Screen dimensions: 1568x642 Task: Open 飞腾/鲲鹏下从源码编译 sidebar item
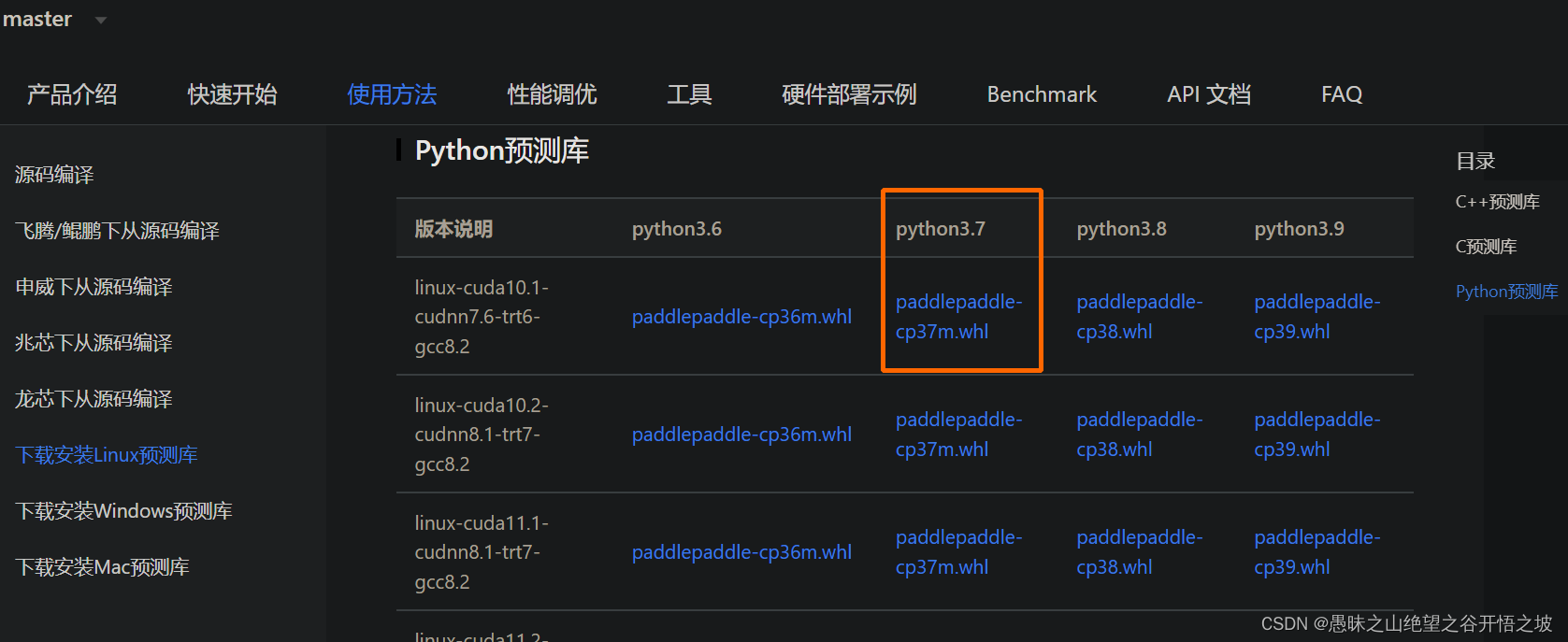tap(117, 231)
